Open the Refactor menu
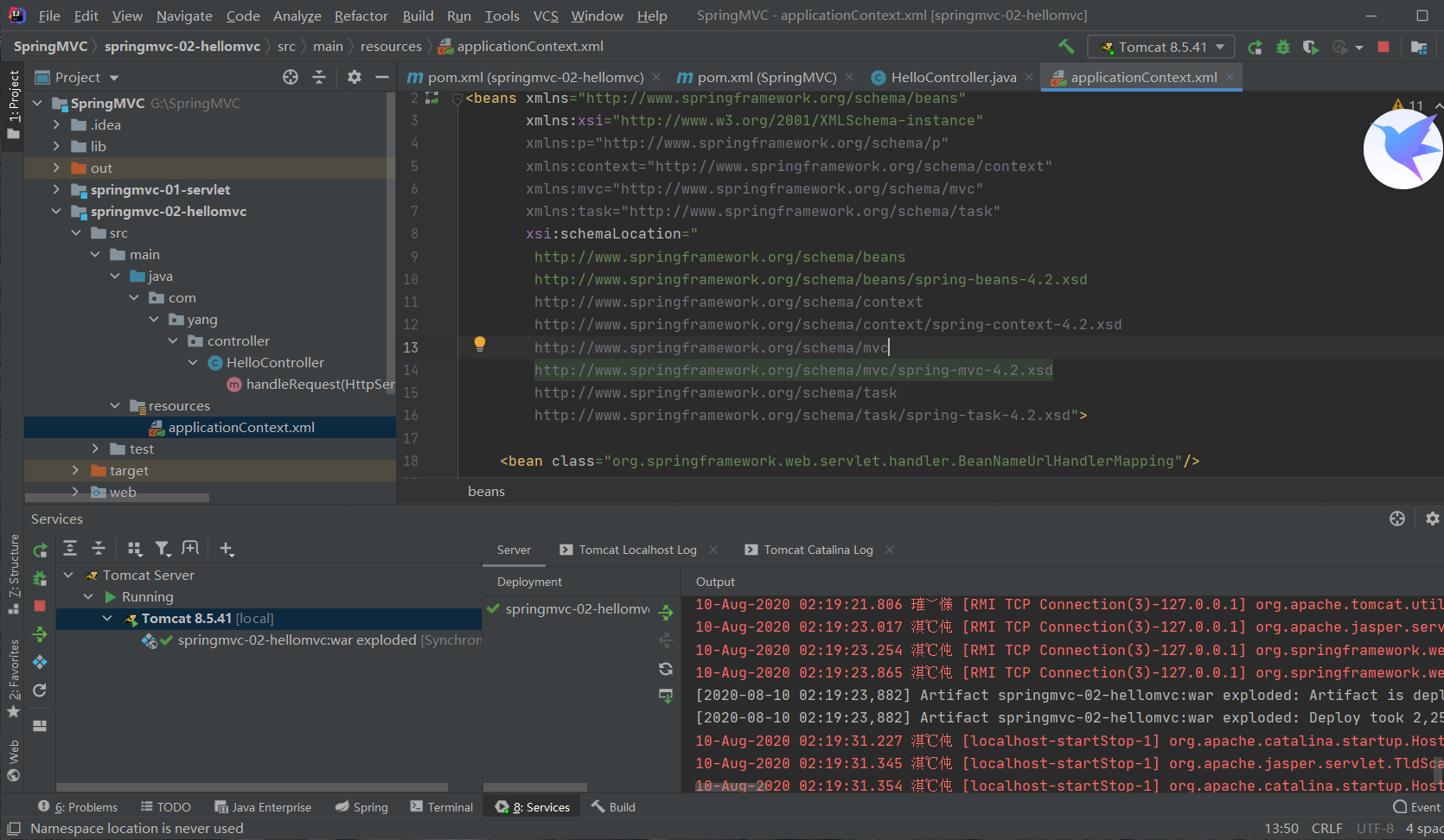The height and width of the screenshot is (840, 1444). point(361,16)
